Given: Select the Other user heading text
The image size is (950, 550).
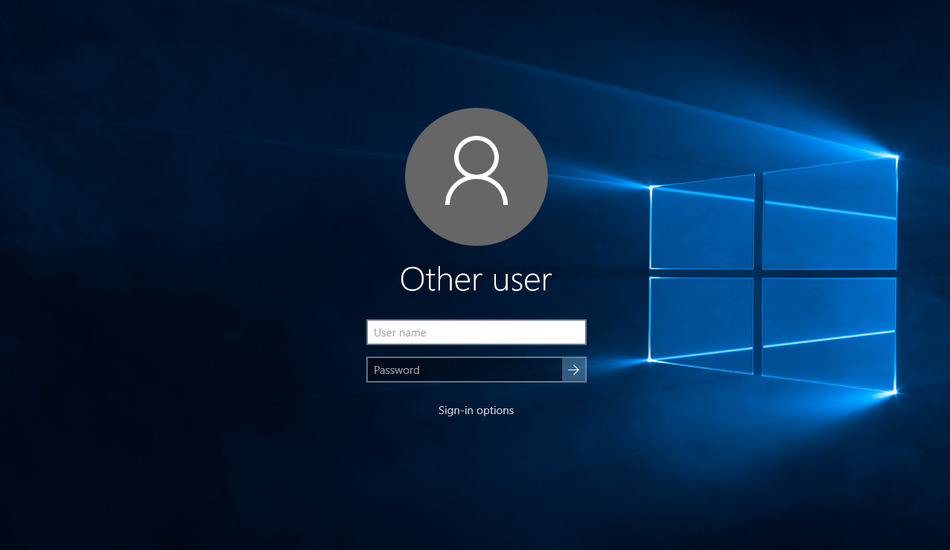Looking at the screenshot, I should (x=476, y=279).
